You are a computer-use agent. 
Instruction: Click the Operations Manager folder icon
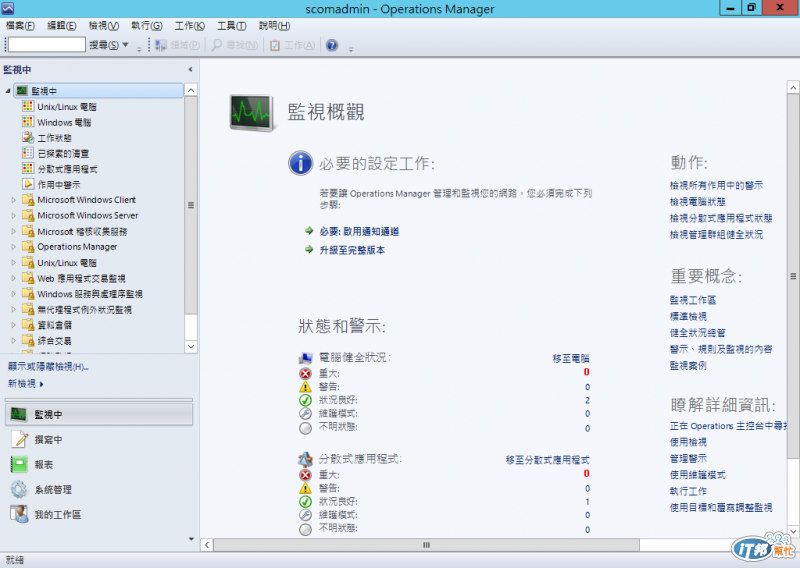point(28,246)
